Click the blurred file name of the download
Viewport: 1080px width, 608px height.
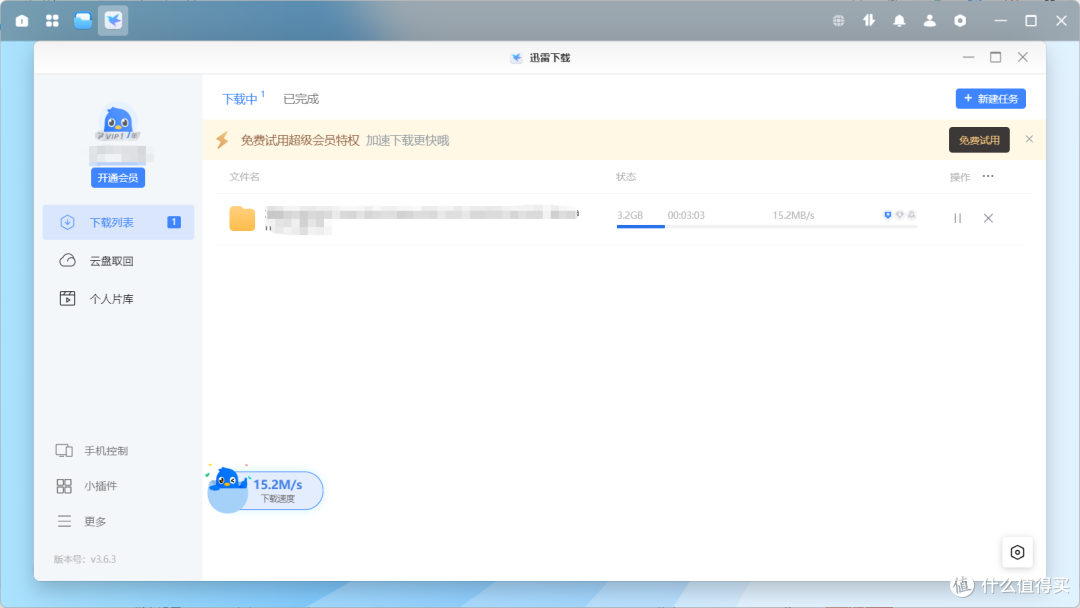[x=422, y=219]
